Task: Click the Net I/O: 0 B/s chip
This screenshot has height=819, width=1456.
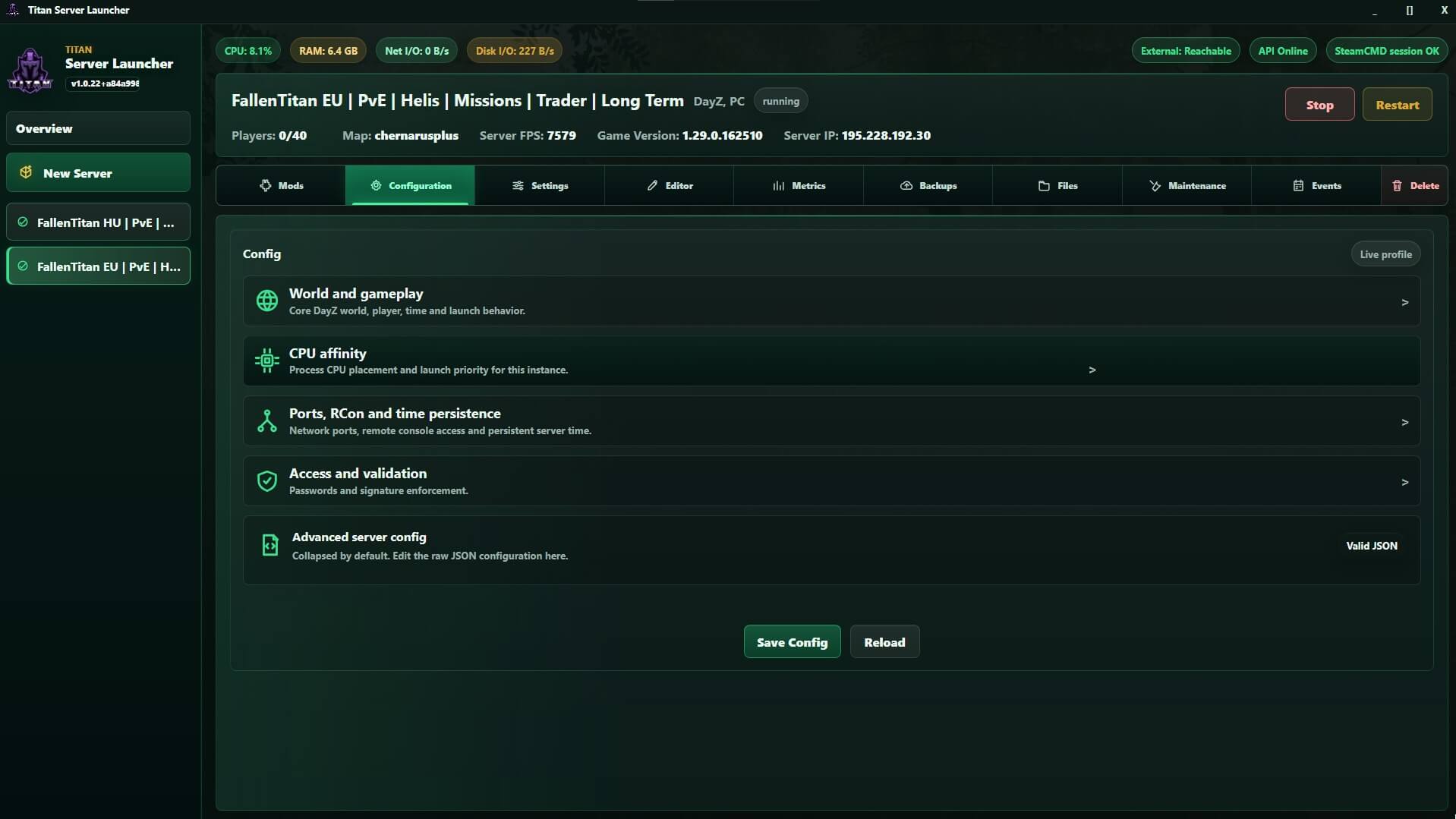Action: 417,51
